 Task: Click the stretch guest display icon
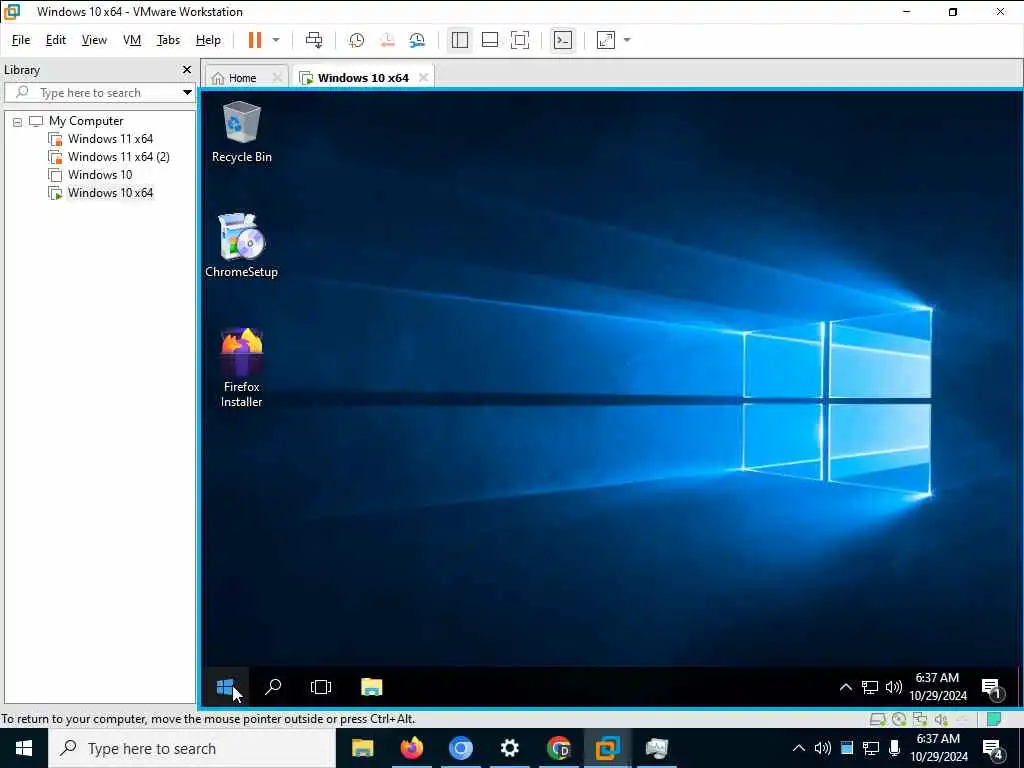606,40
